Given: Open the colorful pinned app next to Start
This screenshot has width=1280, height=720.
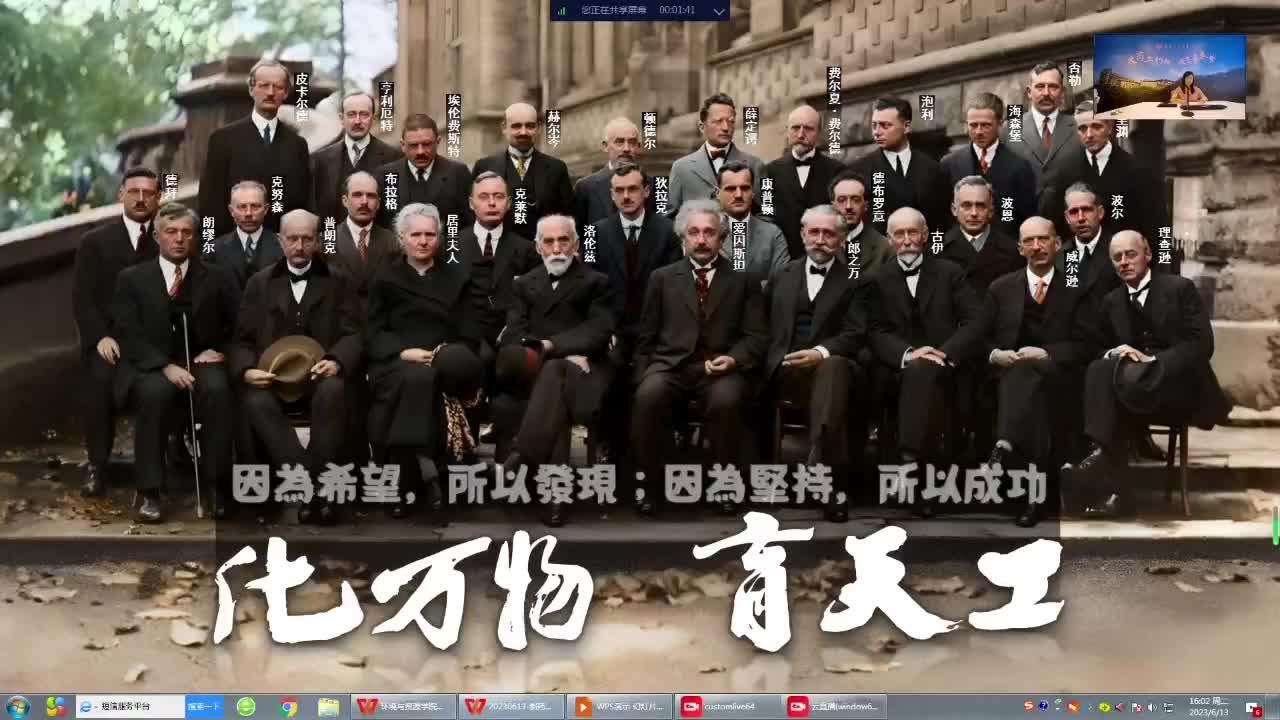Looking at the screenshot, I should click(x=55, y=706).
